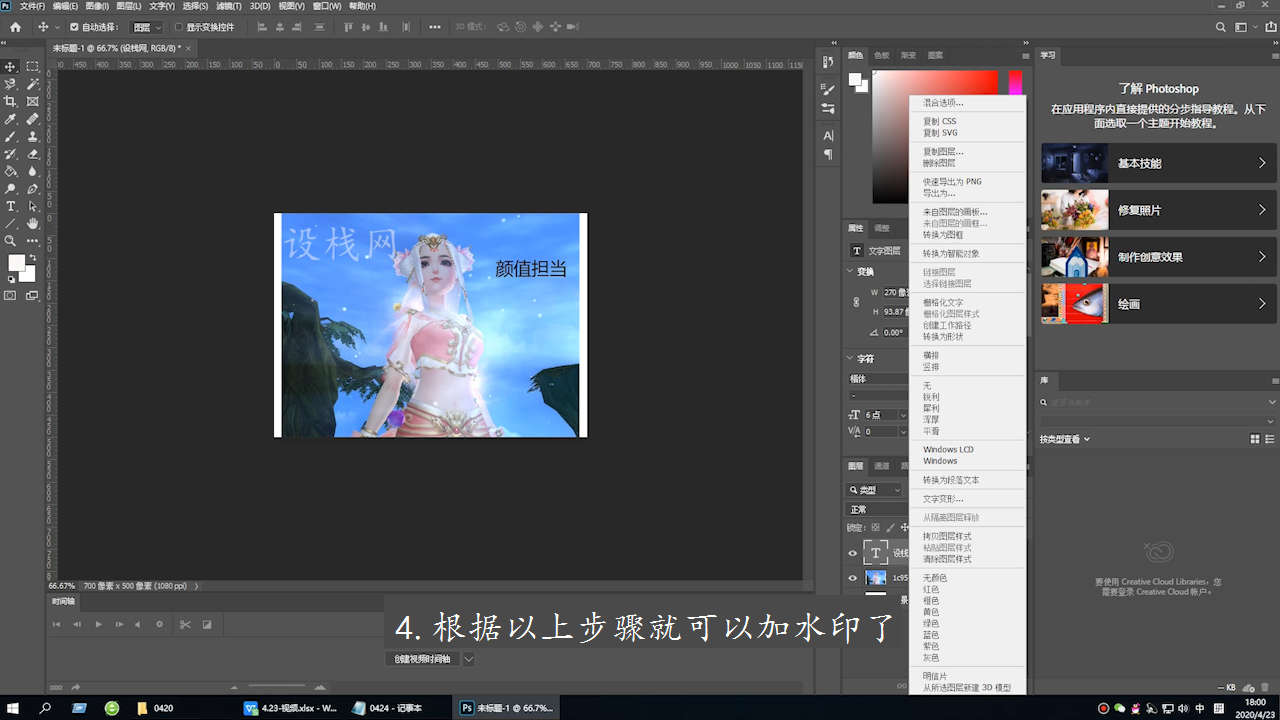The image size is (1280, 720).
Task: Click the foreground color swatch in toolbar
Action: pos(16,263)
